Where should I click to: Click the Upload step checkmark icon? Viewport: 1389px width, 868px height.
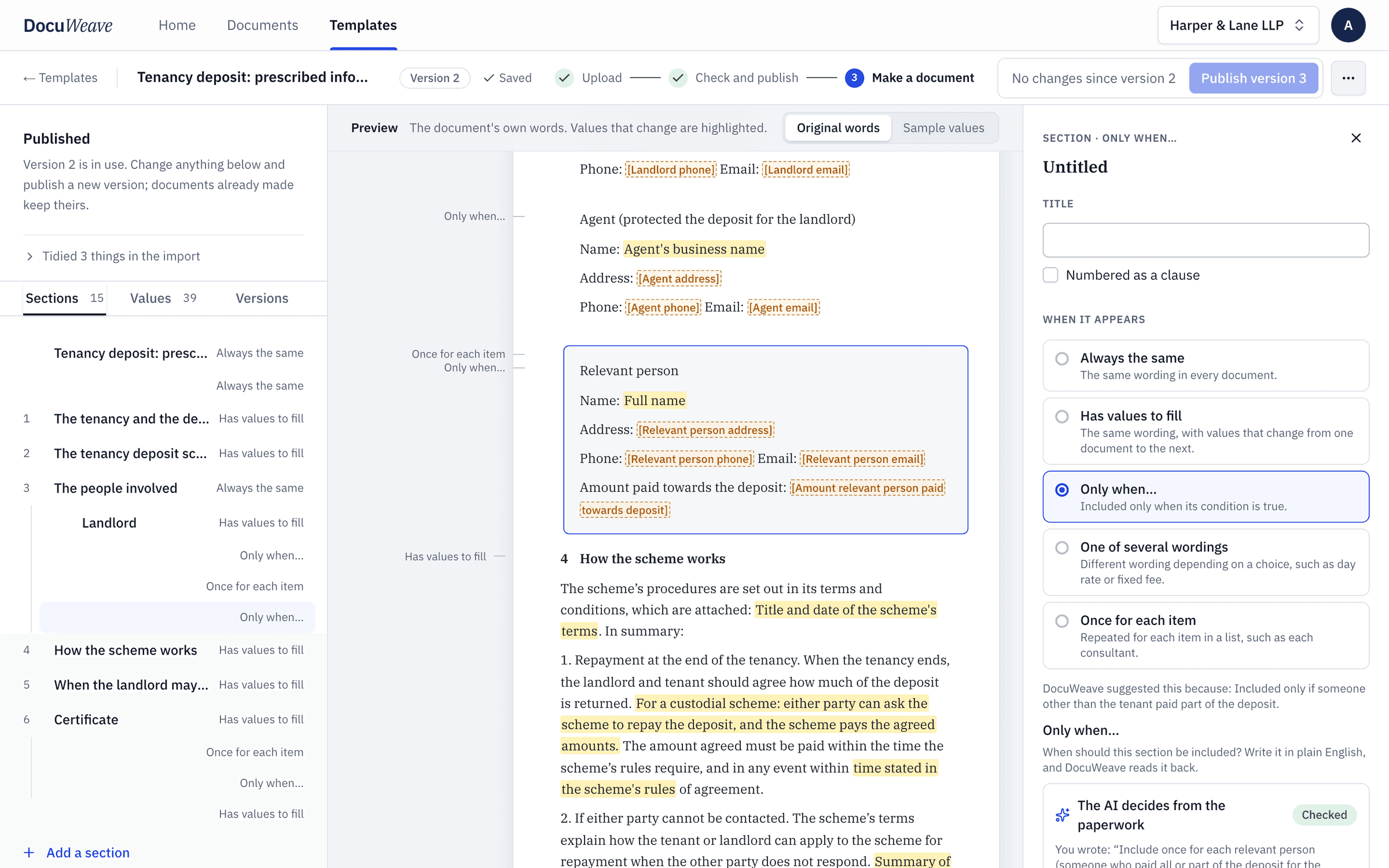tap(564, 78)
